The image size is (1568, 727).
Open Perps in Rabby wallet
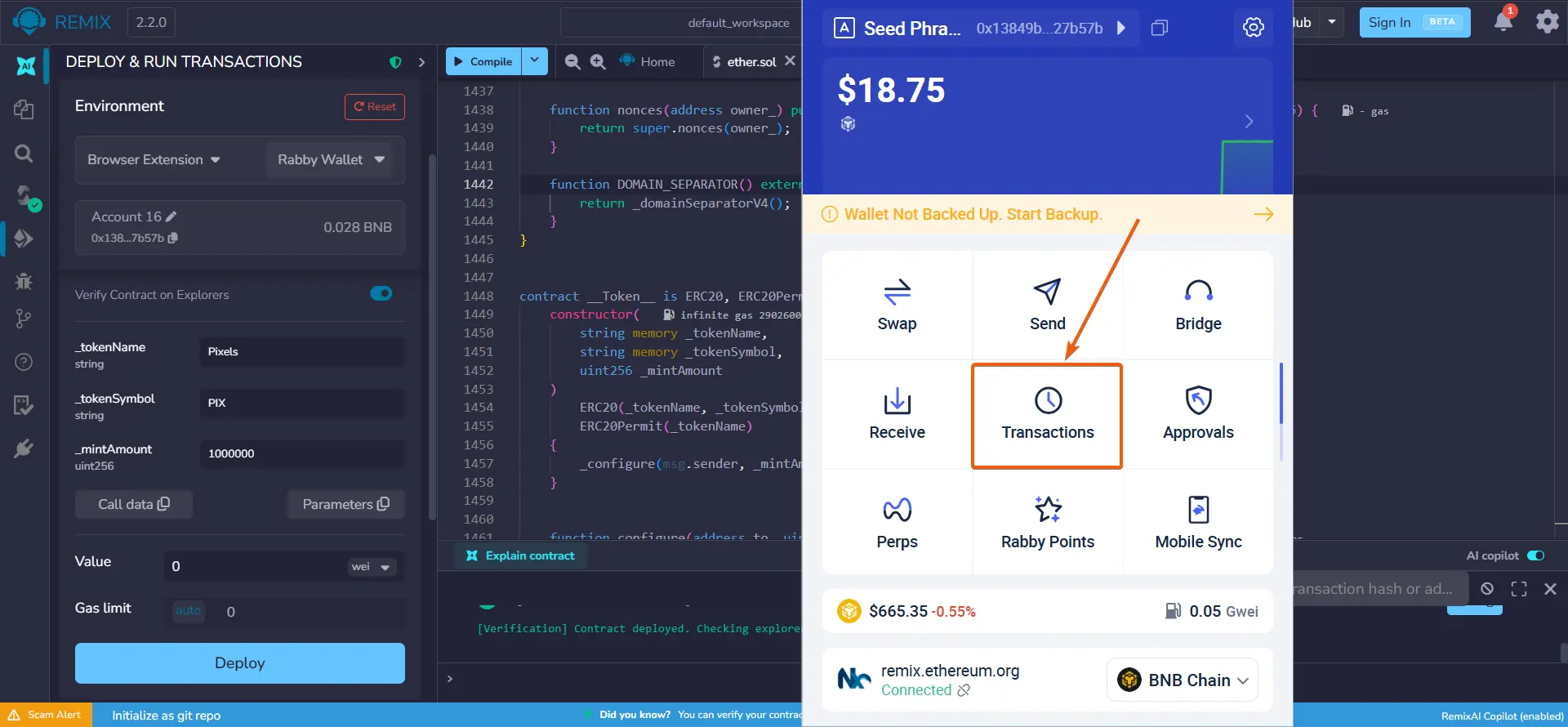897,523
